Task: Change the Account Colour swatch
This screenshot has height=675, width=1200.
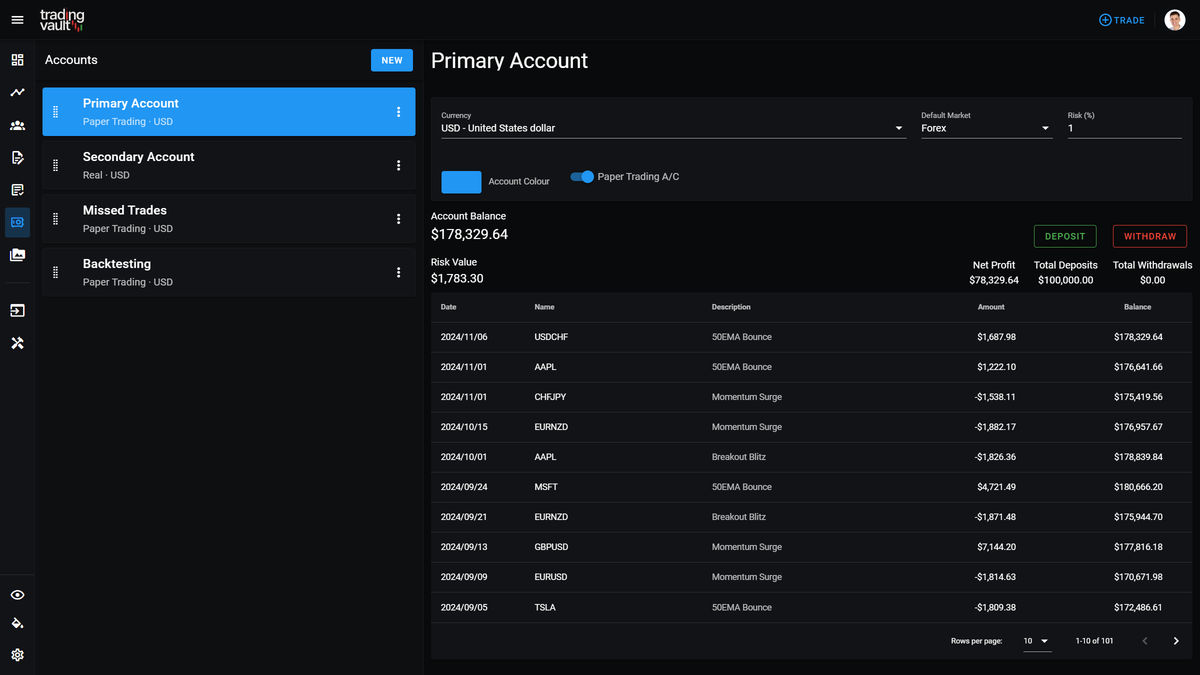Action: (x=461, y=181)
